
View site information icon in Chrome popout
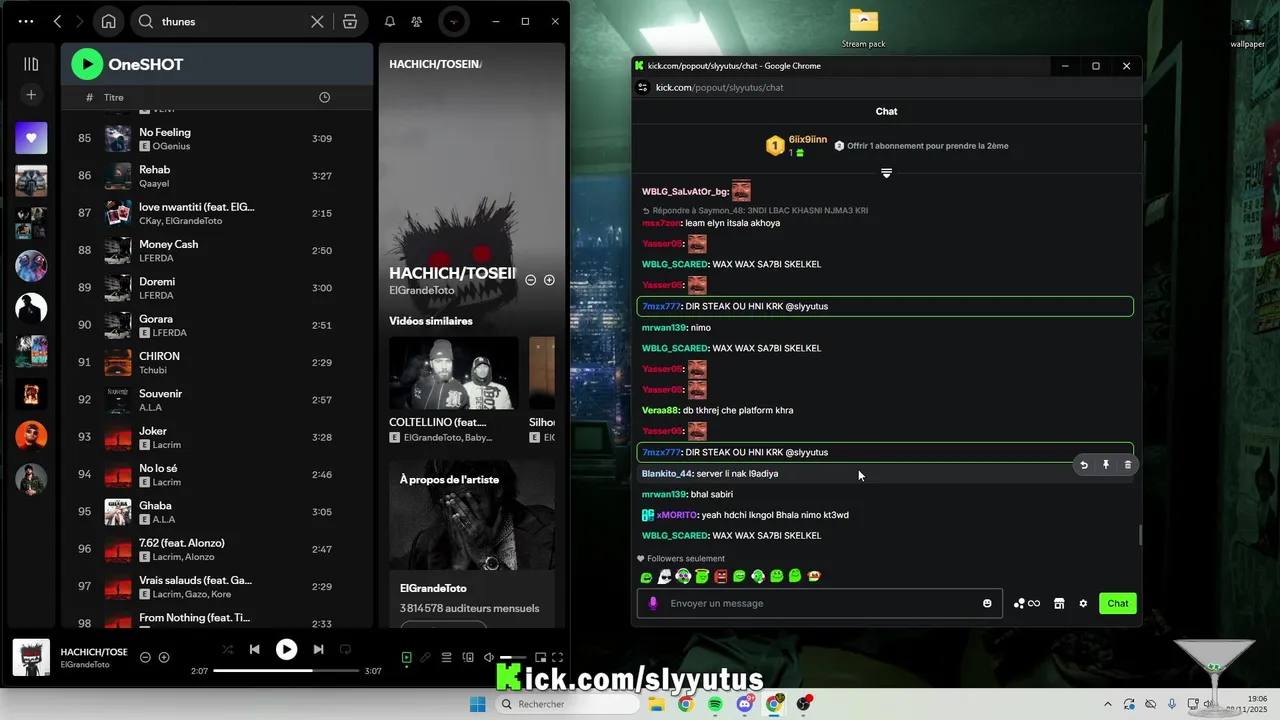pos(643,87)
